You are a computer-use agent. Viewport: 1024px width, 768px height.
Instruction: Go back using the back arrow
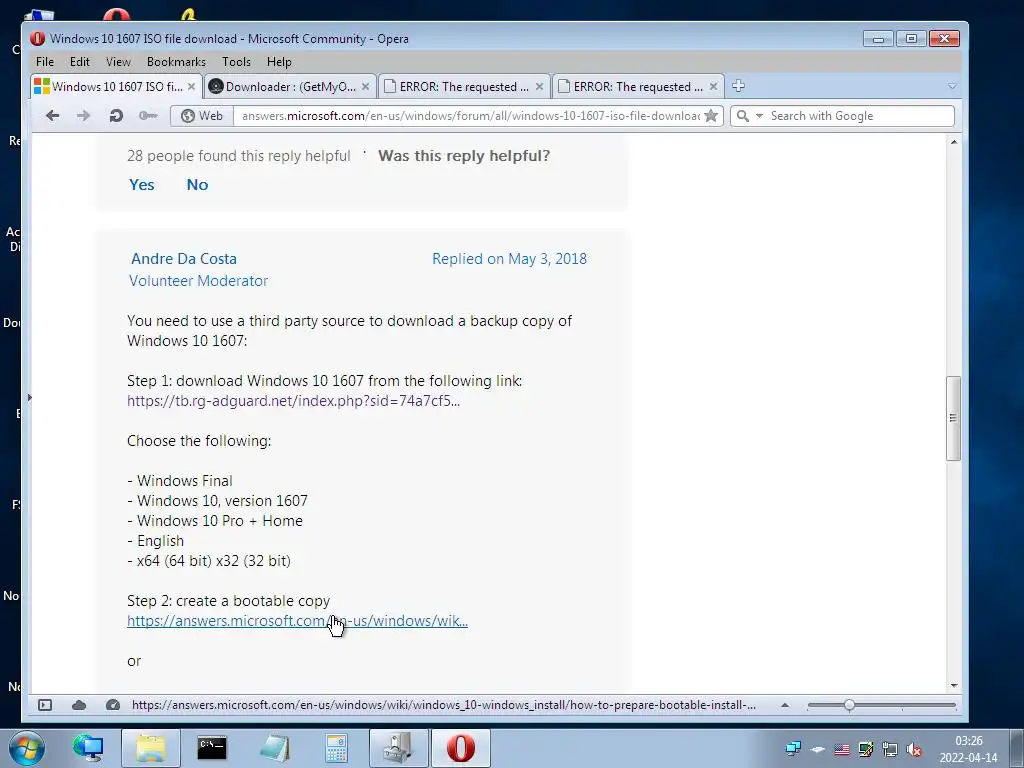click(53, 116)
